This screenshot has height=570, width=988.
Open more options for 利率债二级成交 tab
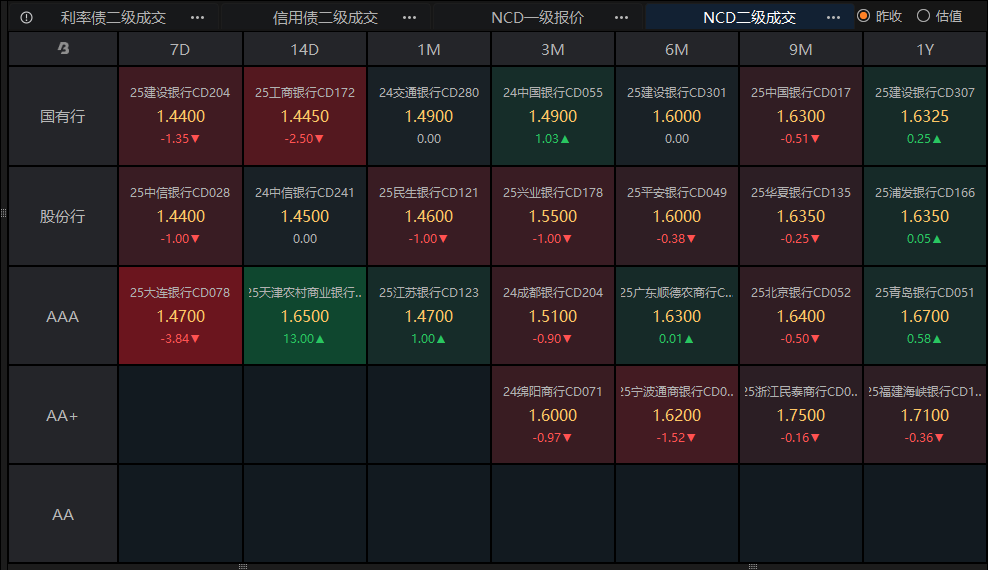(197, 17)
